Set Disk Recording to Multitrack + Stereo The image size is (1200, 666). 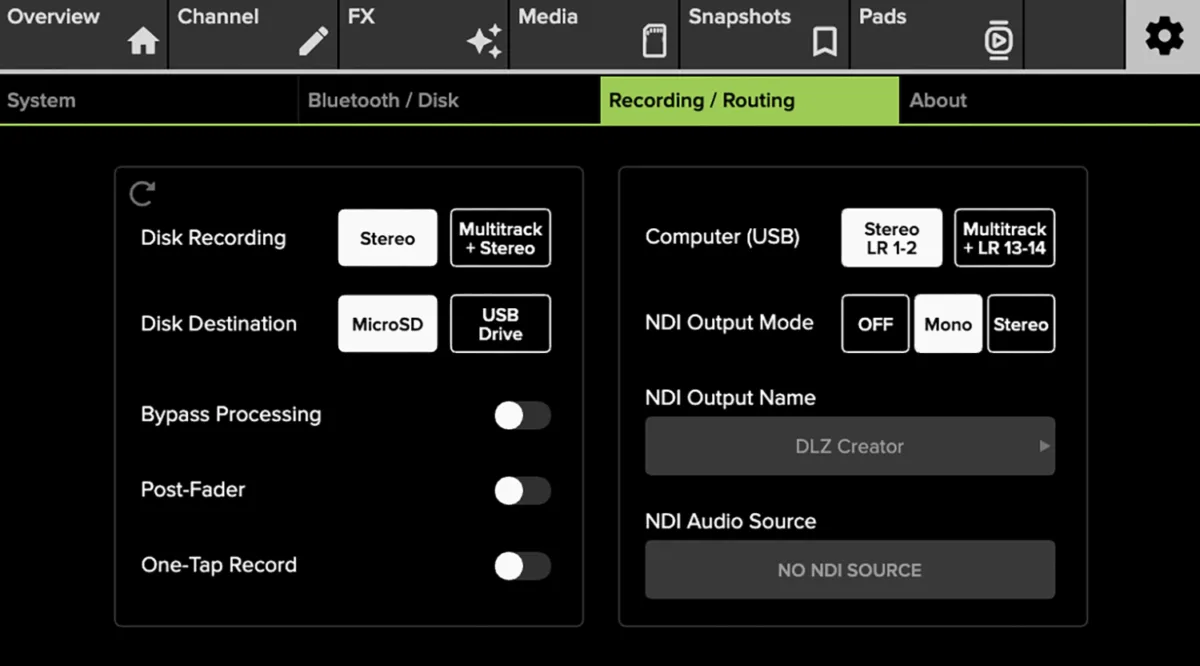[x=500, y=238]
